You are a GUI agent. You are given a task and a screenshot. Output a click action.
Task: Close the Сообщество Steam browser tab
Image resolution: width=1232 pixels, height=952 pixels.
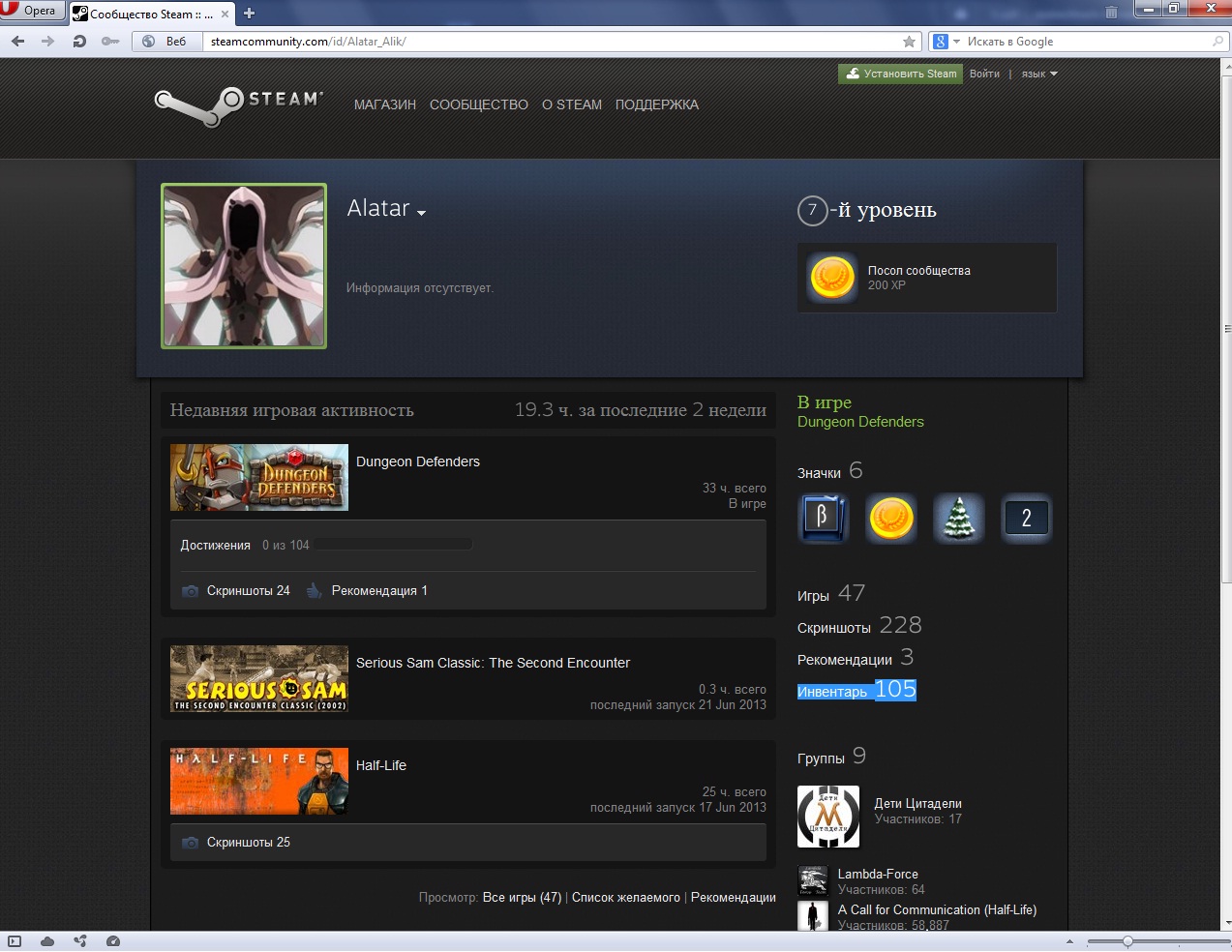coord(225,14)
